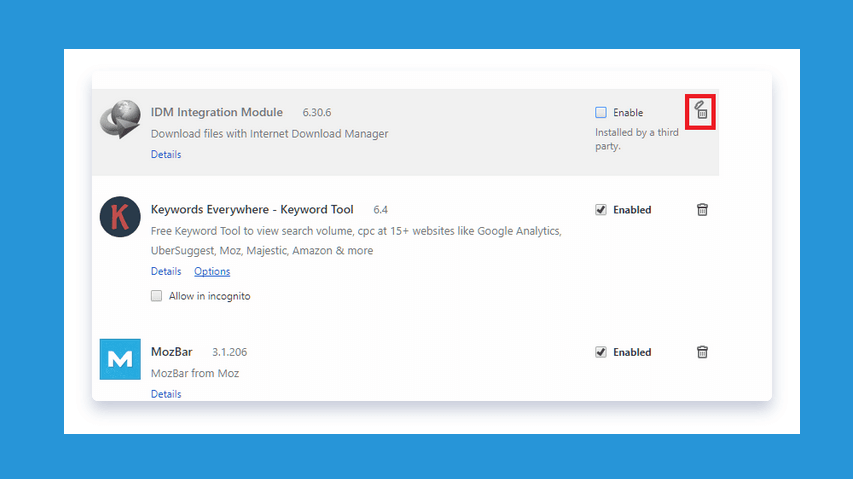853x479 pixels.
Task: Uncheck Enabled for Keywords Everywhere
Action: pos(601,210)
